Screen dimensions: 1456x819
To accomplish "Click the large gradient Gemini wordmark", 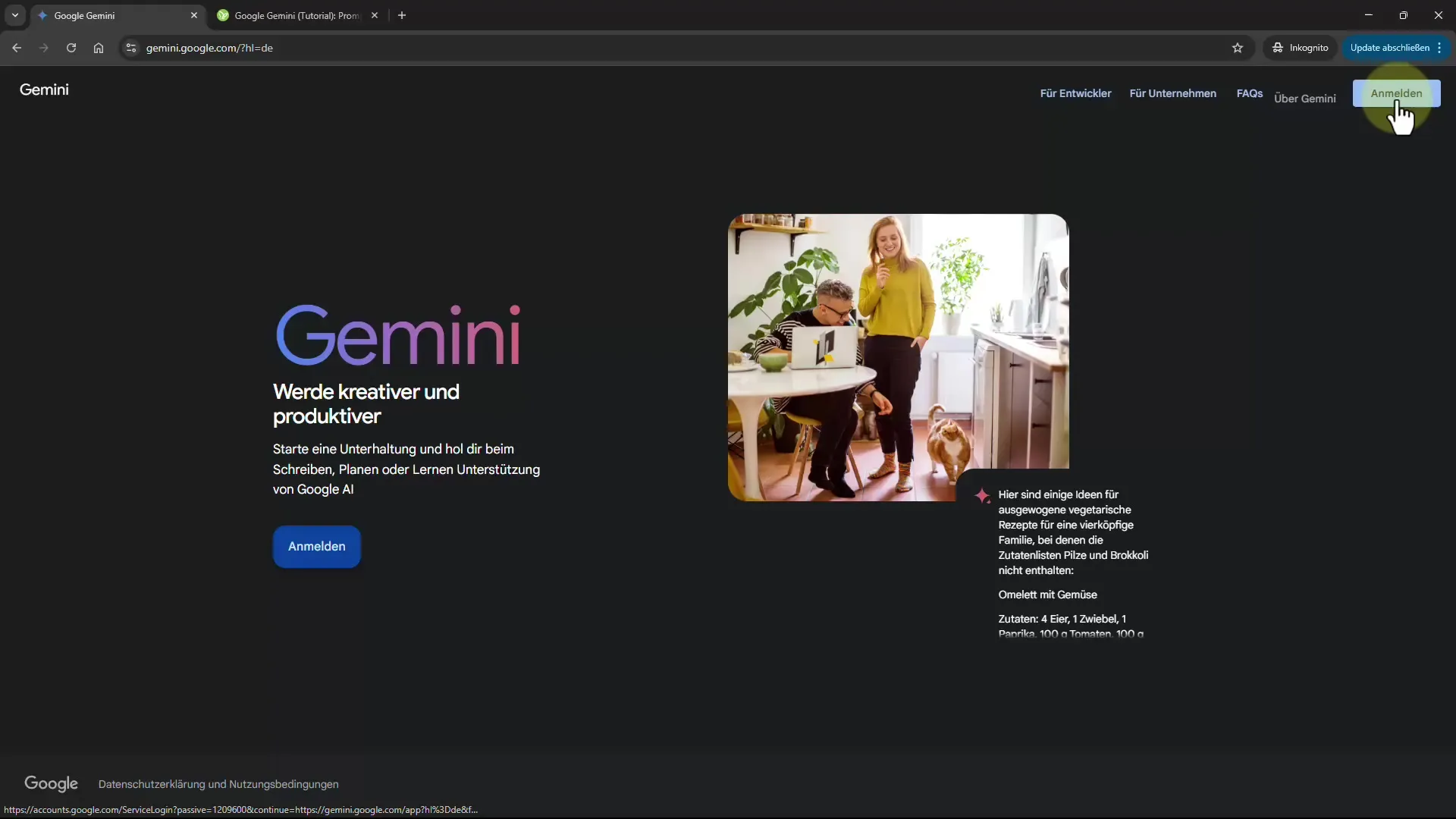I will tap(398, 335).
